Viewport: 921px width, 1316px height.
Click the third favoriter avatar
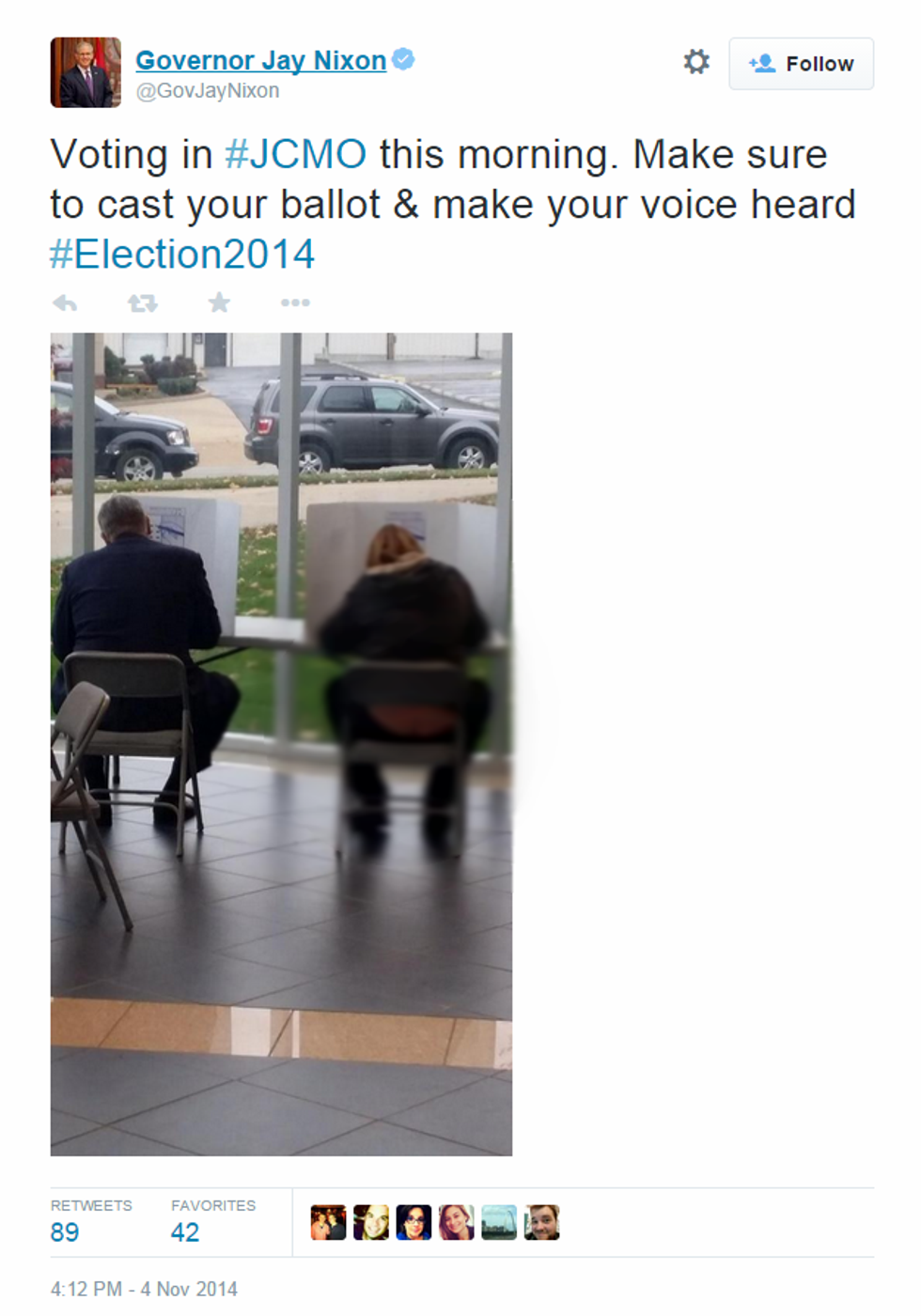click(414, 1223)
